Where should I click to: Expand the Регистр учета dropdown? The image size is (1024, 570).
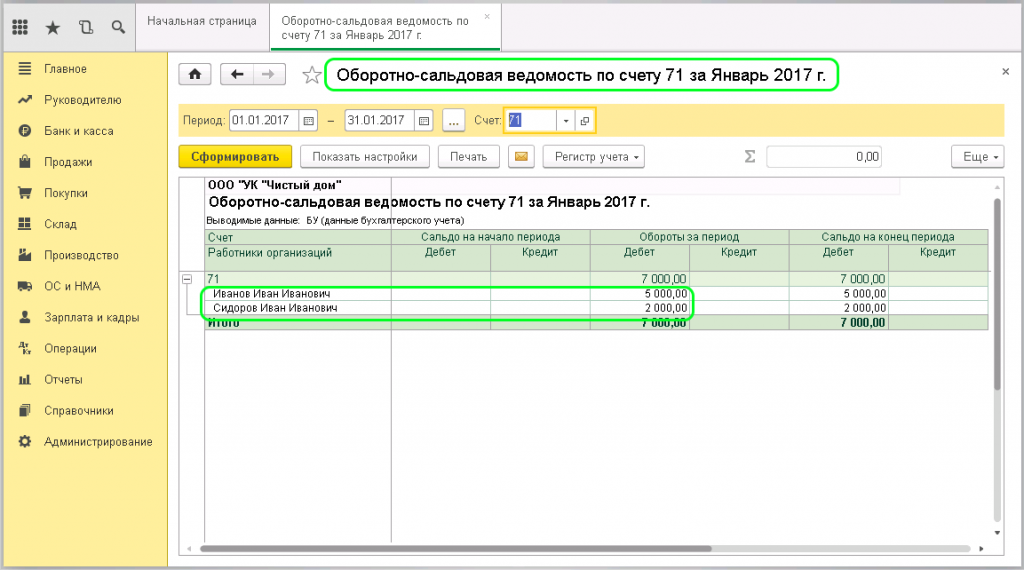pos(593,157)
